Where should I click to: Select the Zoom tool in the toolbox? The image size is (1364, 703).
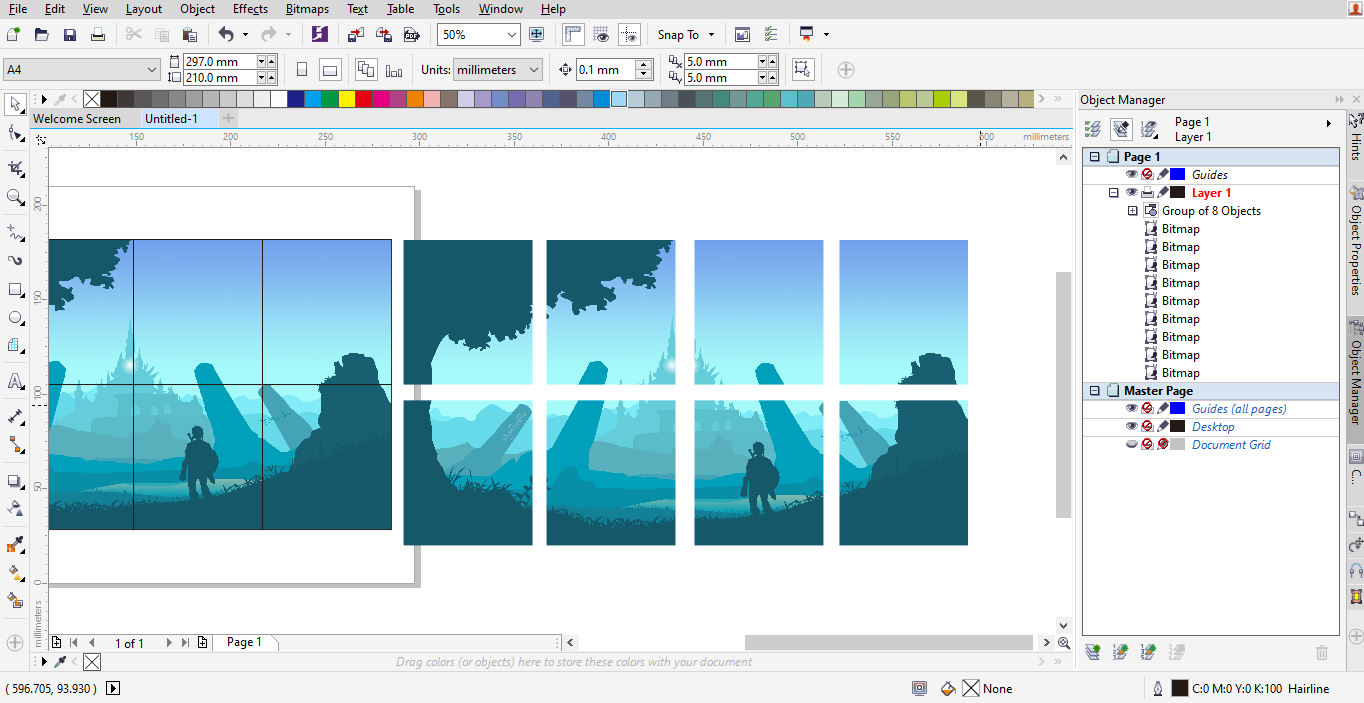pyautogui.click(x=15, y=198)
